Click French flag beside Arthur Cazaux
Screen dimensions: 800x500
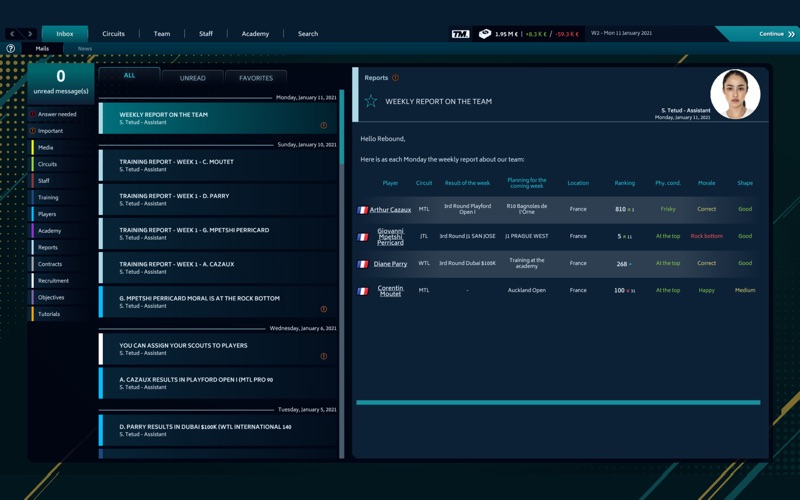362,210
